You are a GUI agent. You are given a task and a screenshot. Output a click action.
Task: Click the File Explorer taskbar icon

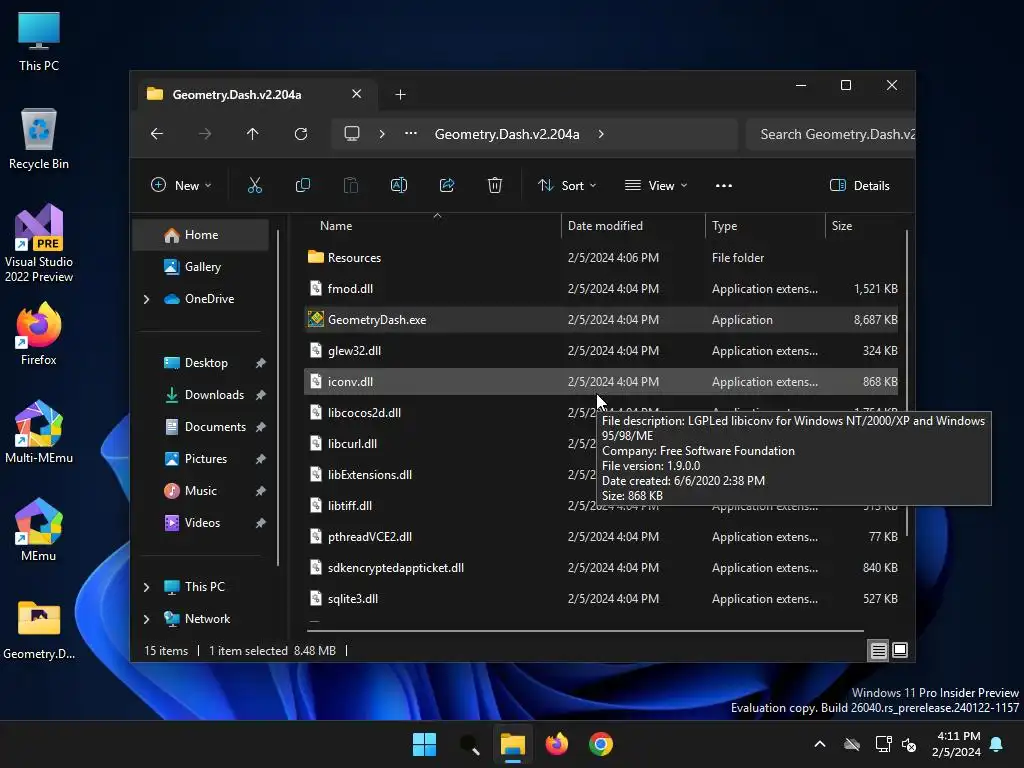513,744
